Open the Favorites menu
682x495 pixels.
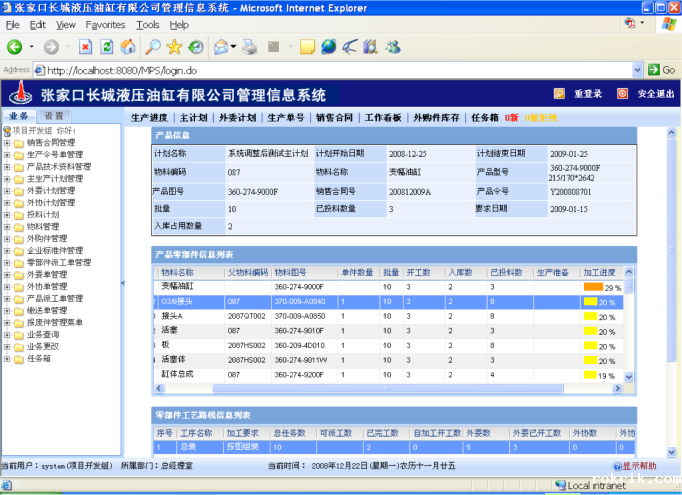[x=105, y=24]
